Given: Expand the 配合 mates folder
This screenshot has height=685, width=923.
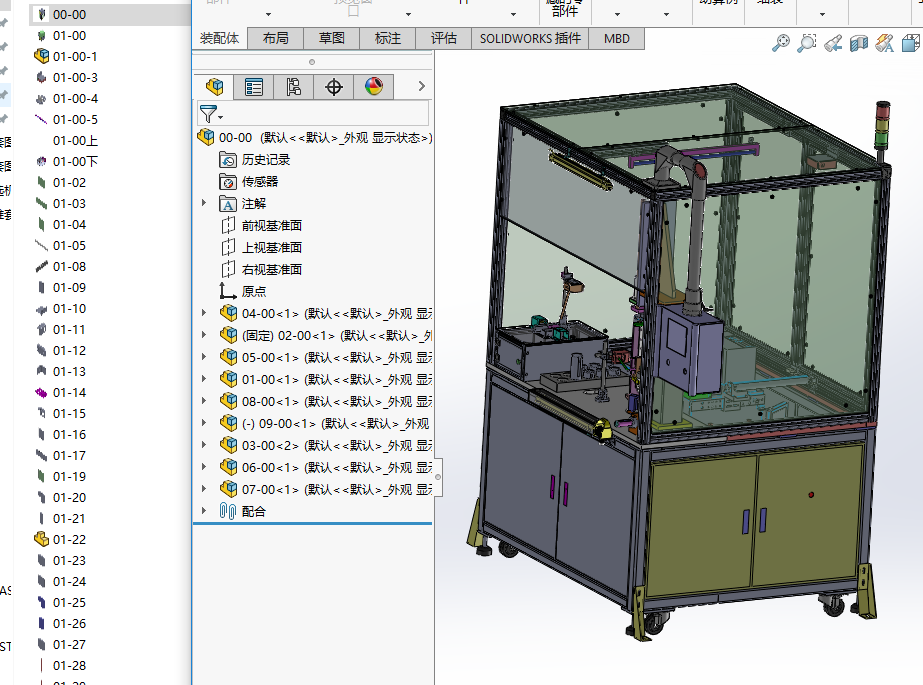Looking at the screenshot, I should pos(204,511).
